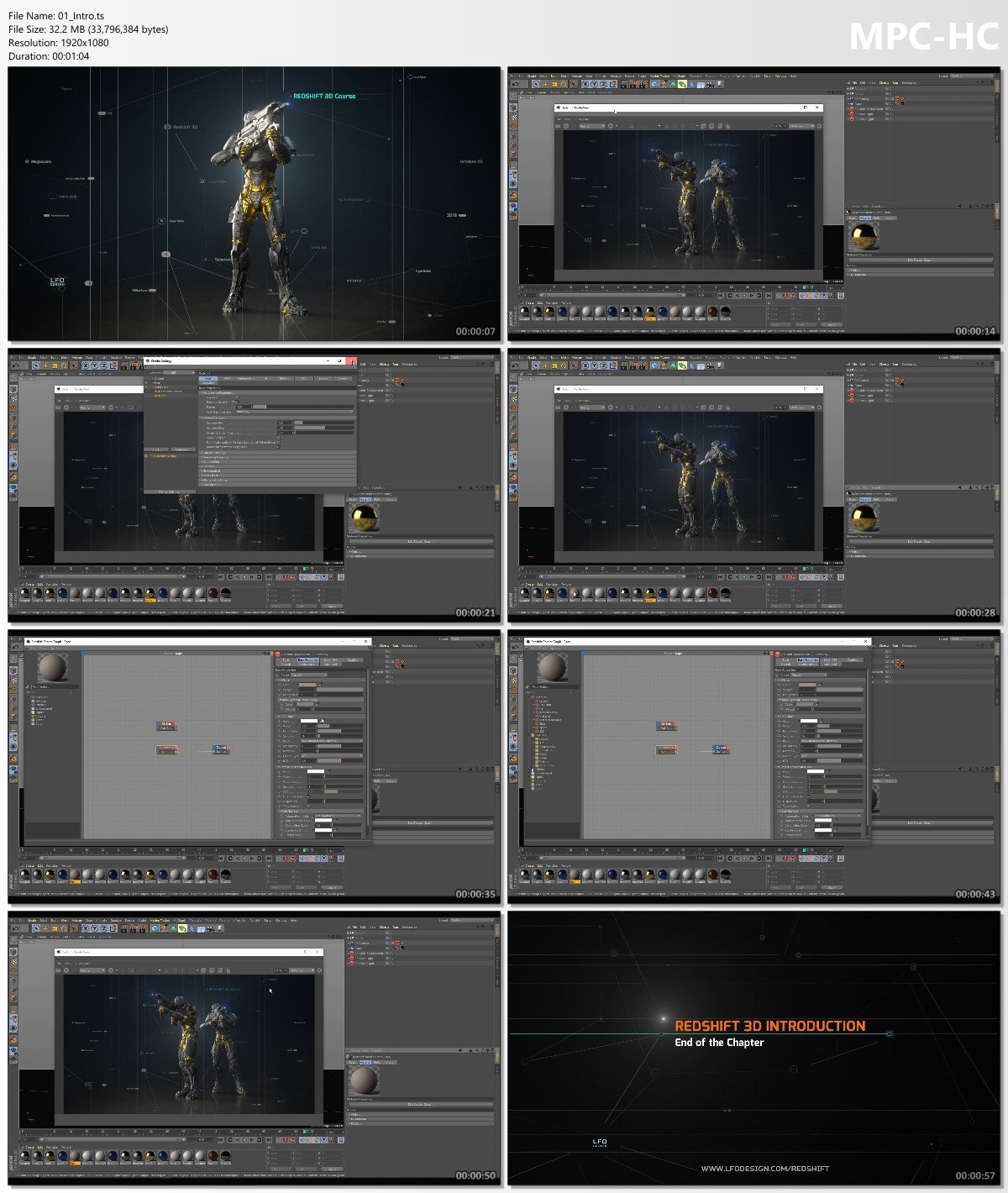Click the 'File Size: 32.2 MB' line
The width and height of the screenshot is (1008, 1193).
pos(88,29)
